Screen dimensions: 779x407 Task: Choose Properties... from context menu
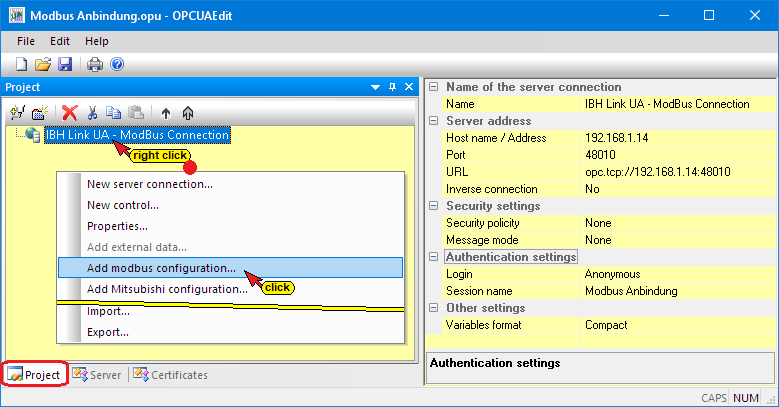(x=231, y=226)
